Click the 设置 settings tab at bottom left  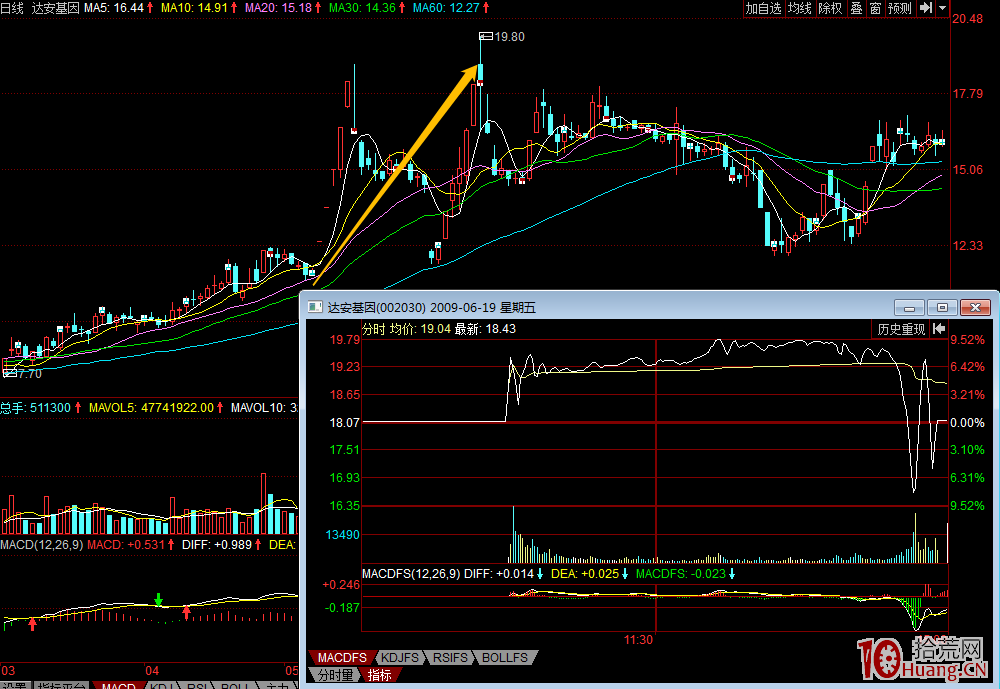point(15,685)
